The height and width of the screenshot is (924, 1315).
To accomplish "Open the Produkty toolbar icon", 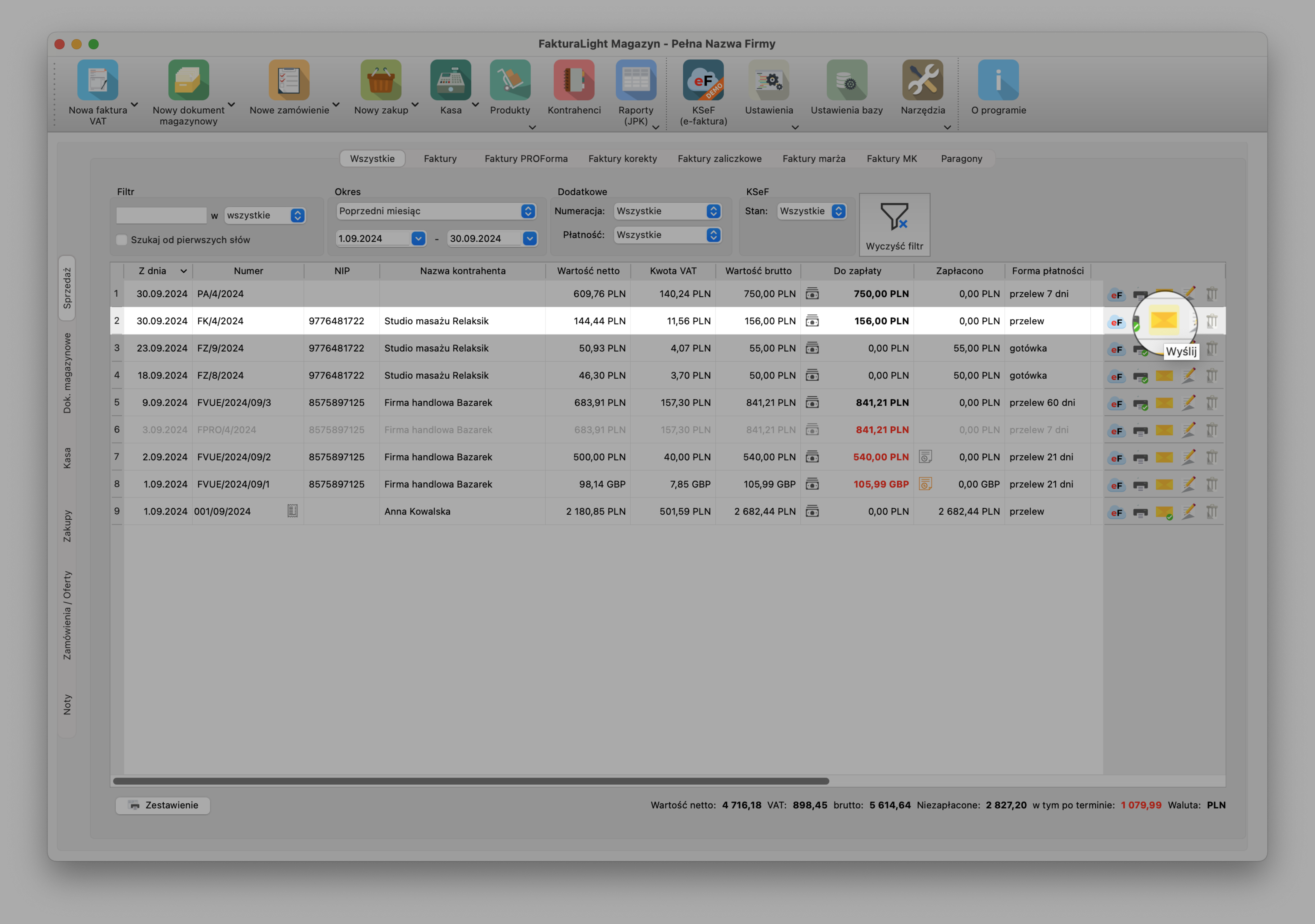I will pyautogui.click(x=510, y=80).
